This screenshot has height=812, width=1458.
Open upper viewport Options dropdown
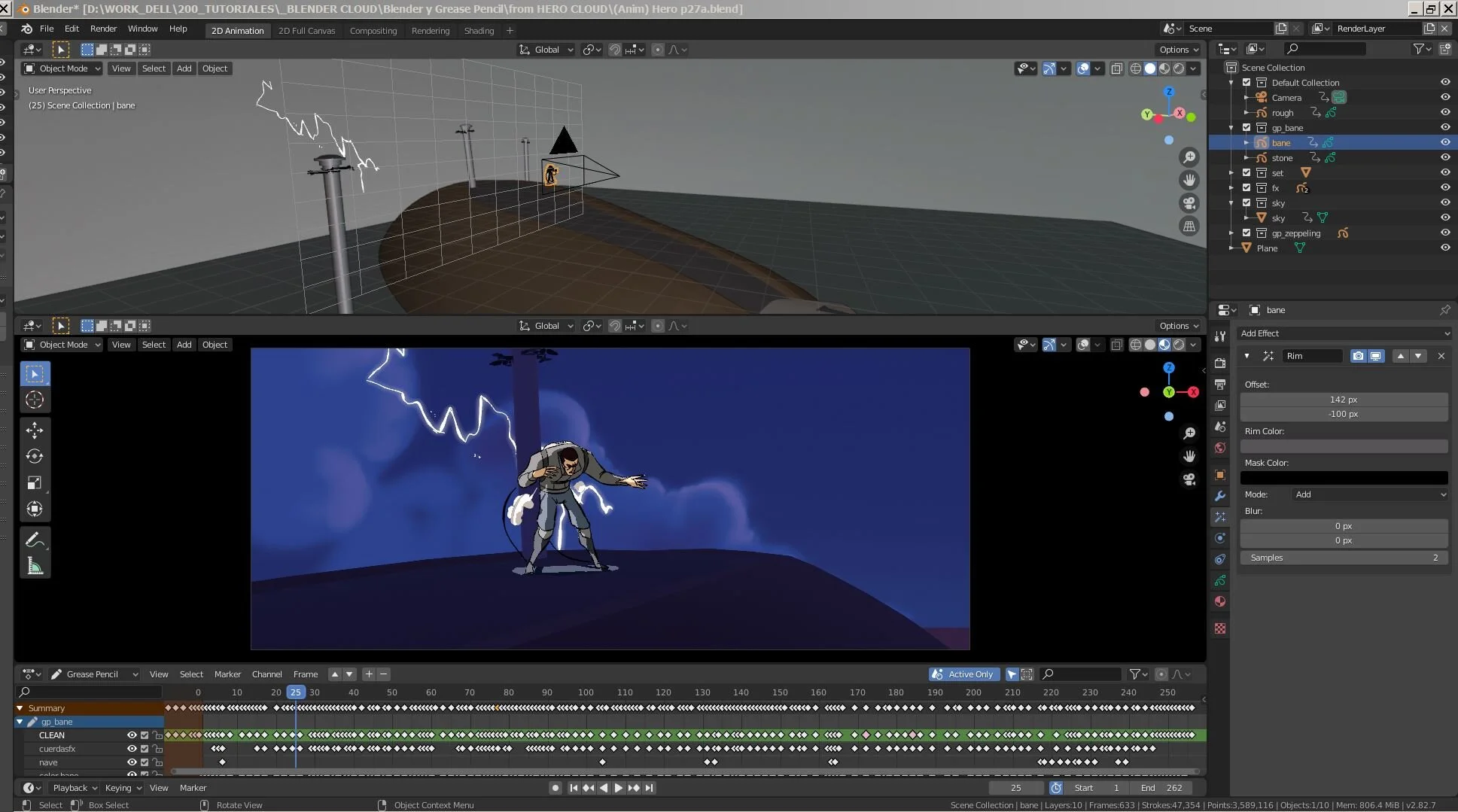point(1179,50)
